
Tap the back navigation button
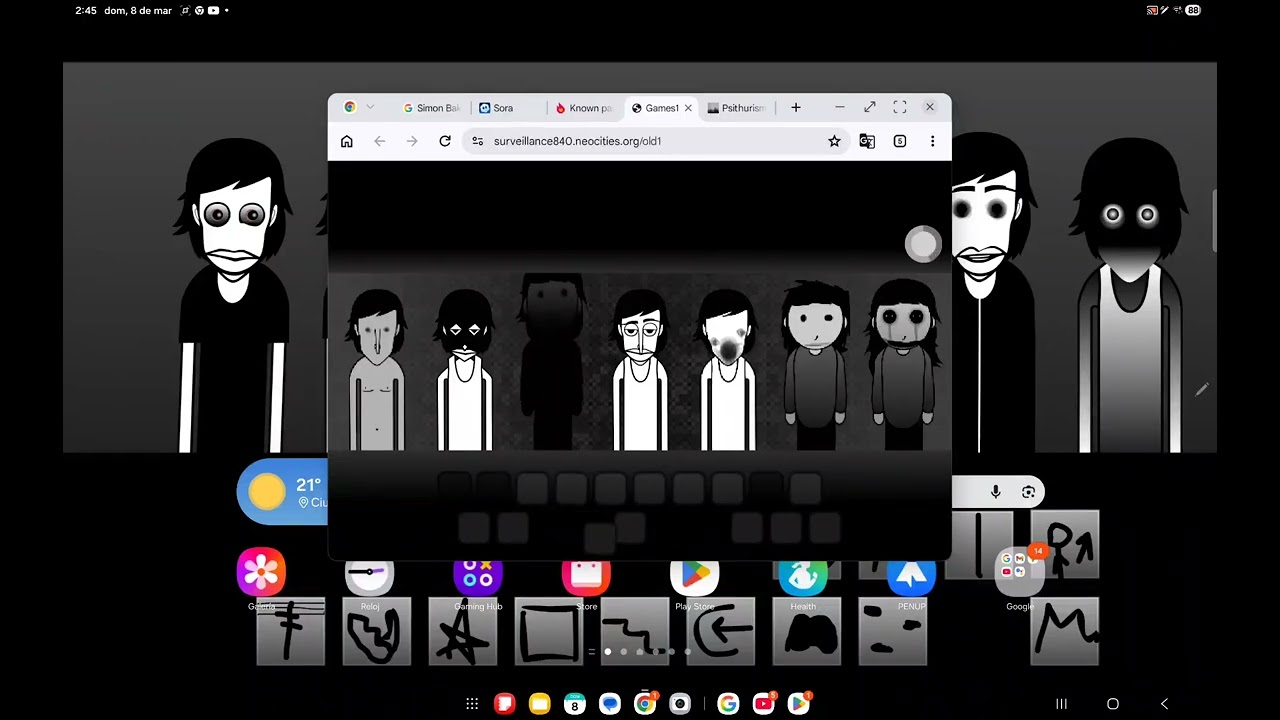[x=1164, y=704]
